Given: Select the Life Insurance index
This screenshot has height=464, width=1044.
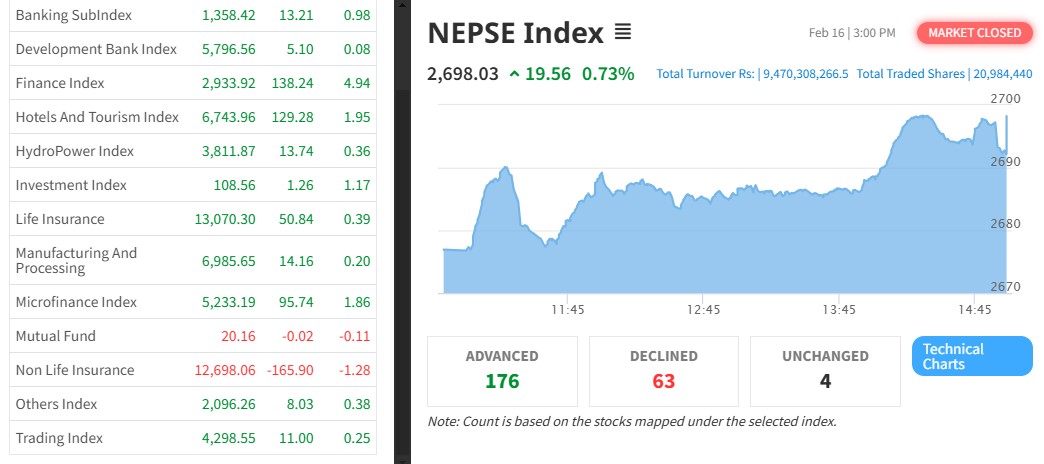Looking at the screenshot, I should (60, 219).
